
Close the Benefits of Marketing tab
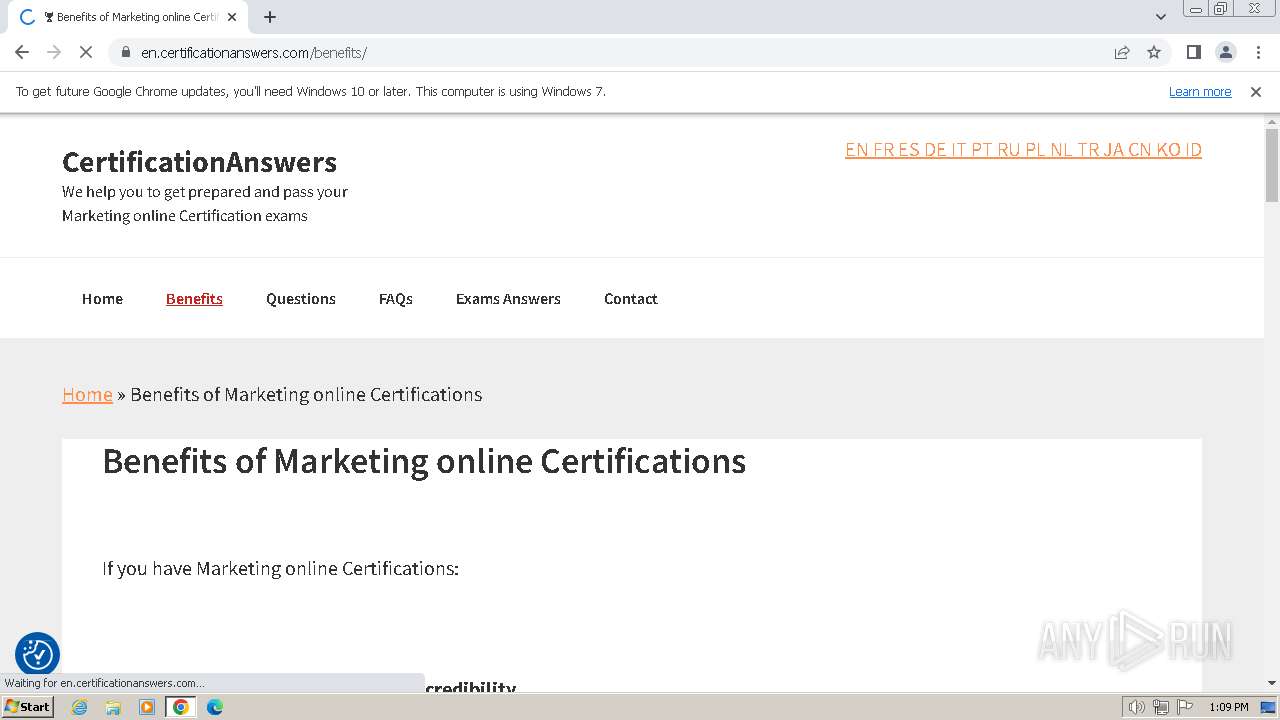tap(232, 17)
